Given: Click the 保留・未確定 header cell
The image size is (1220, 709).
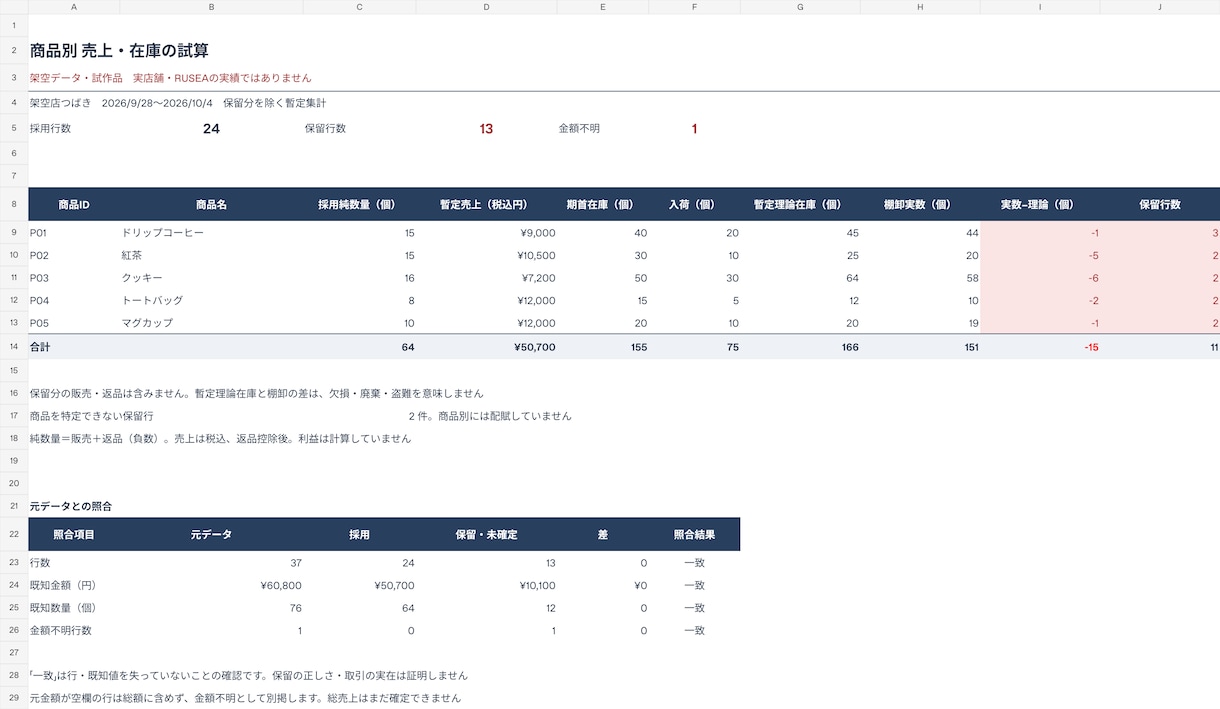Looking at the screenshot, I should click(487, 534).
